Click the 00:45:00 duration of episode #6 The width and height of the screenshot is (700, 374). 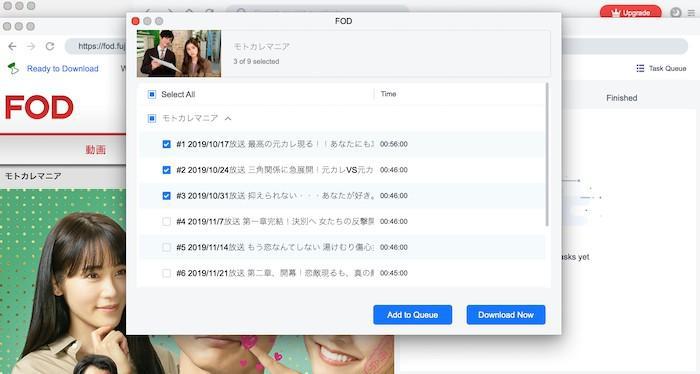click(x=394, y=273)
